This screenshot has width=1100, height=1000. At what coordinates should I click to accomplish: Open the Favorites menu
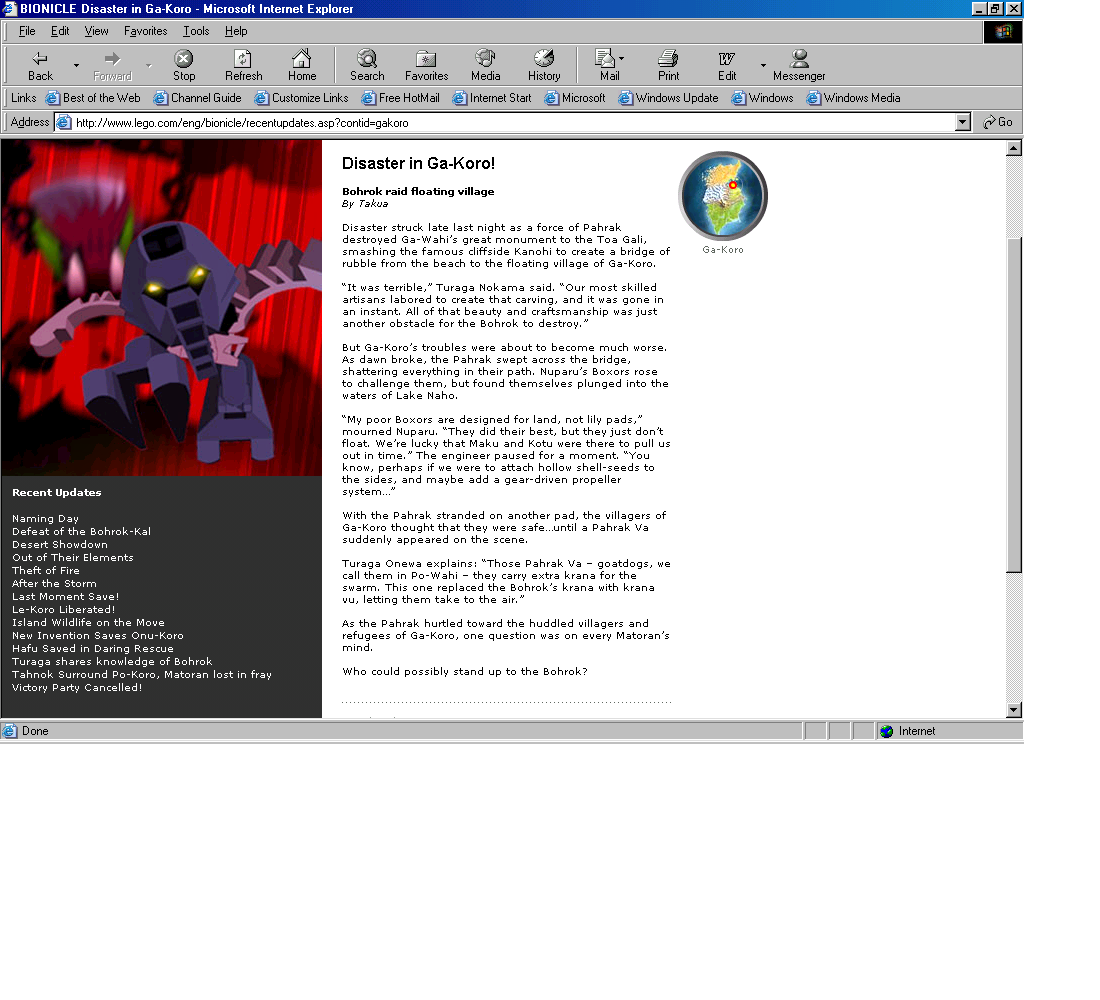pyautogui.click(x=145, y=31)
